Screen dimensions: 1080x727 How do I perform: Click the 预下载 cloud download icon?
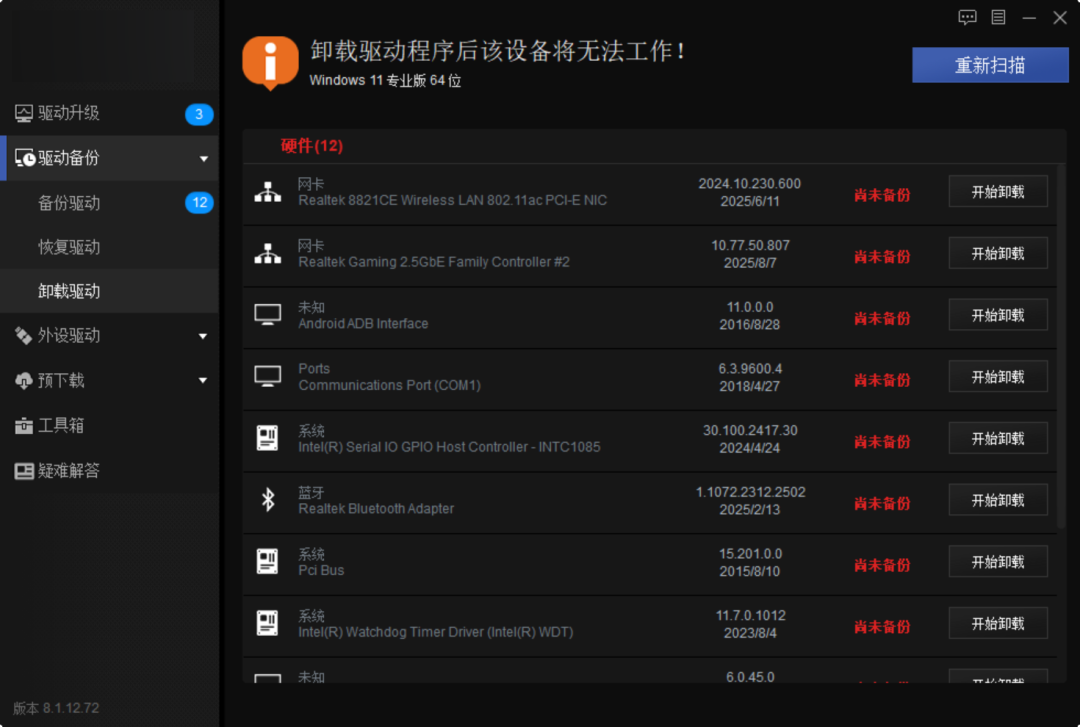point(23,380)
